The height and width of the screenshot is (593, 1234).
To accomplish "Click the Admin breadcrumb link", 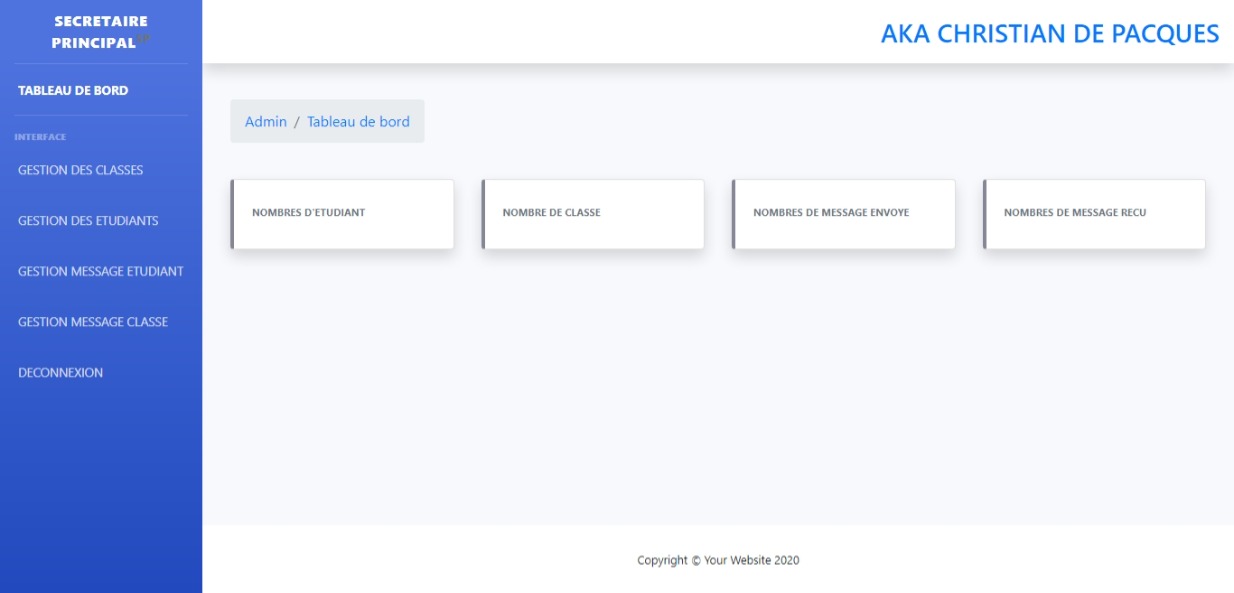I will (265, 121).
